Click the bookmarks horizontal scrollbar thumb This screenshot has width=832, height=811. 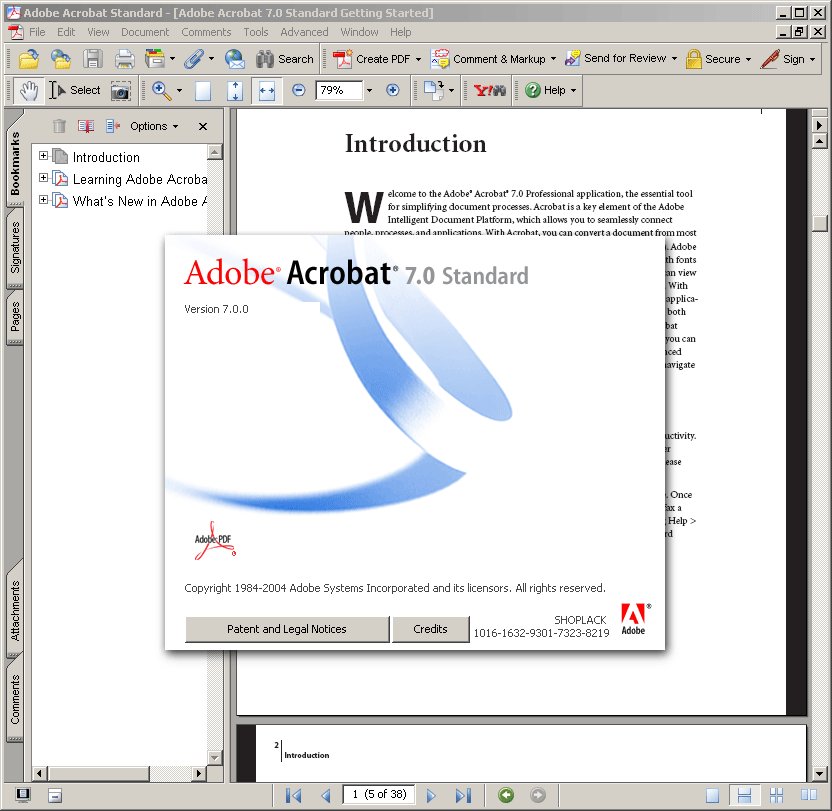pos(99,773)
